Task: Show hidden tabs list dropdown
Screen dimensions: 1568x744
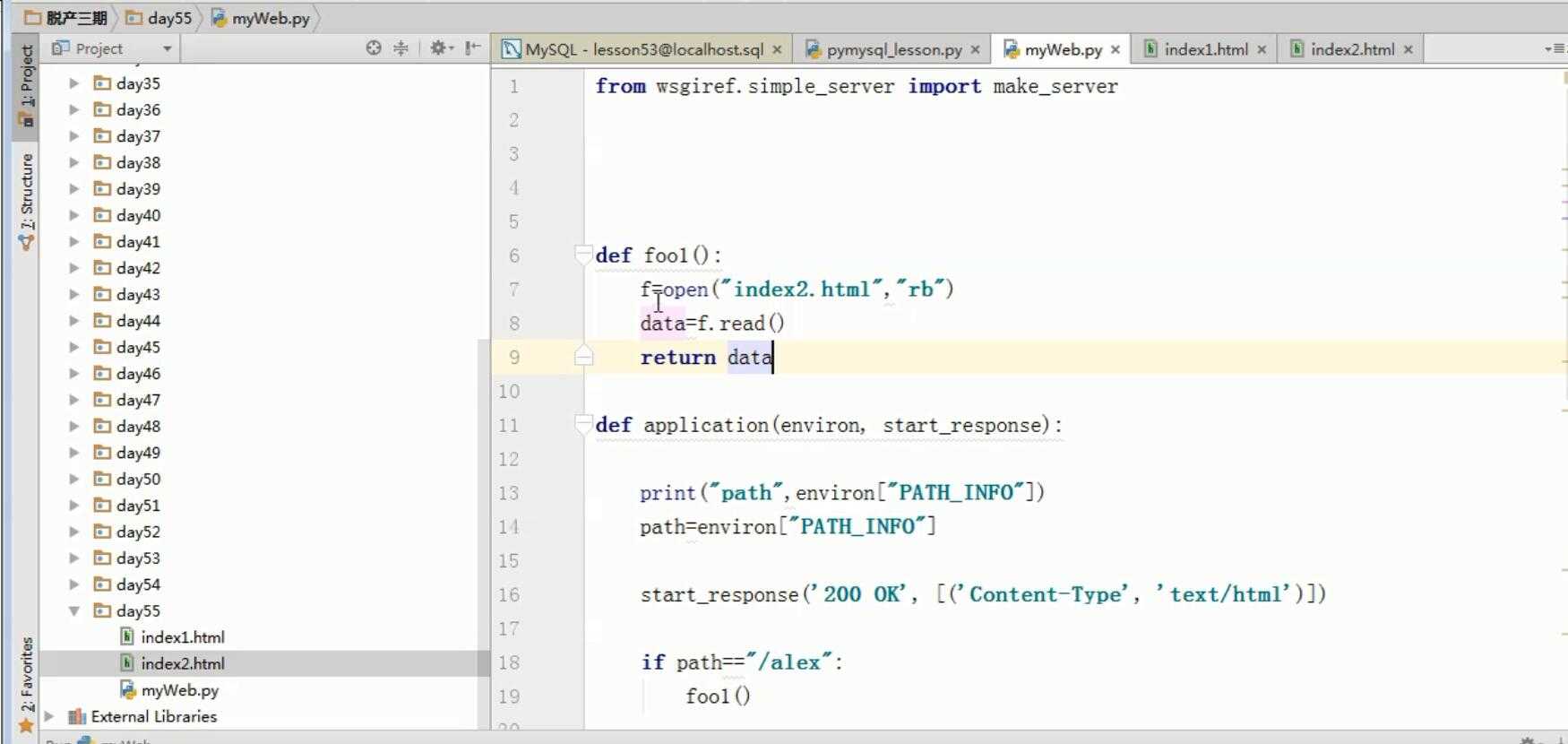Action: 1555,48
